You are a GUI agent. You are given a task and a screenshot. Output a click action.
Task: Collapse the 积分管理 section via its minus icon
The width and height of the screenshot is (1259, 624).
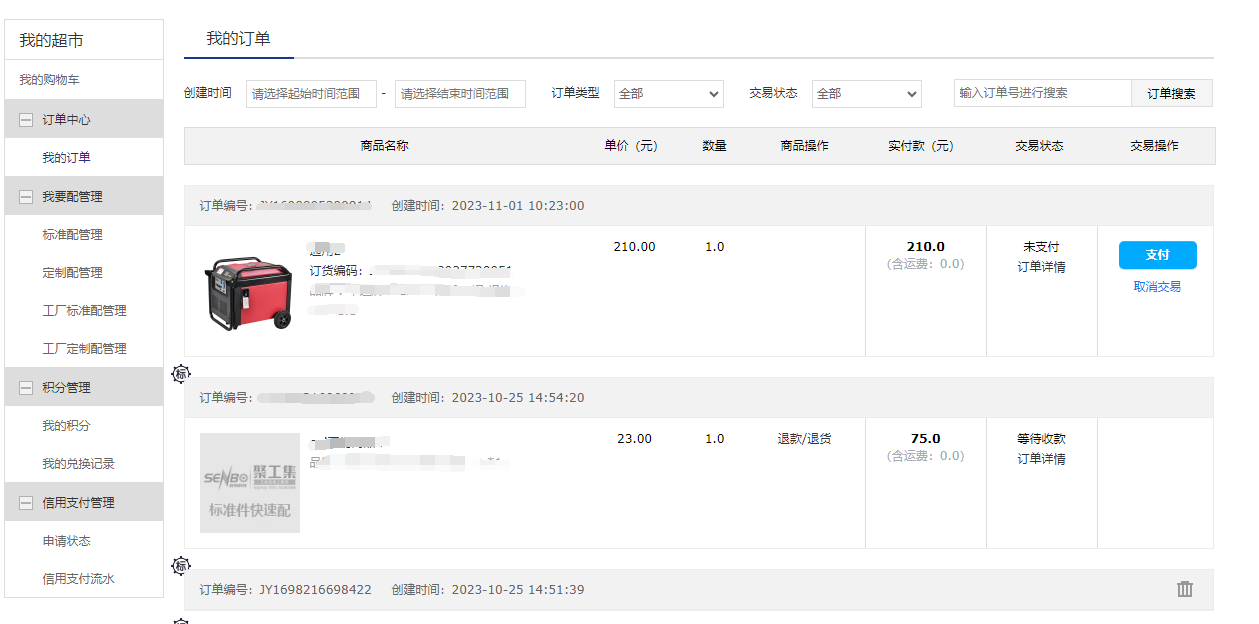point(26,388)
